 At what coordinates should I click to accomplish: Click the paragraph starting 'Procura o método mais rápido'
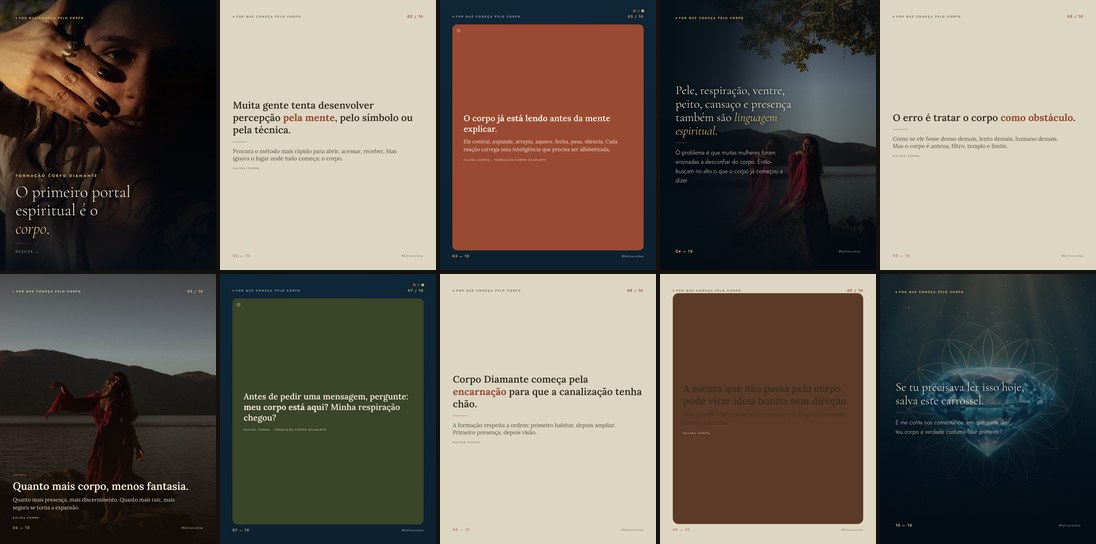tap(315, 155)
